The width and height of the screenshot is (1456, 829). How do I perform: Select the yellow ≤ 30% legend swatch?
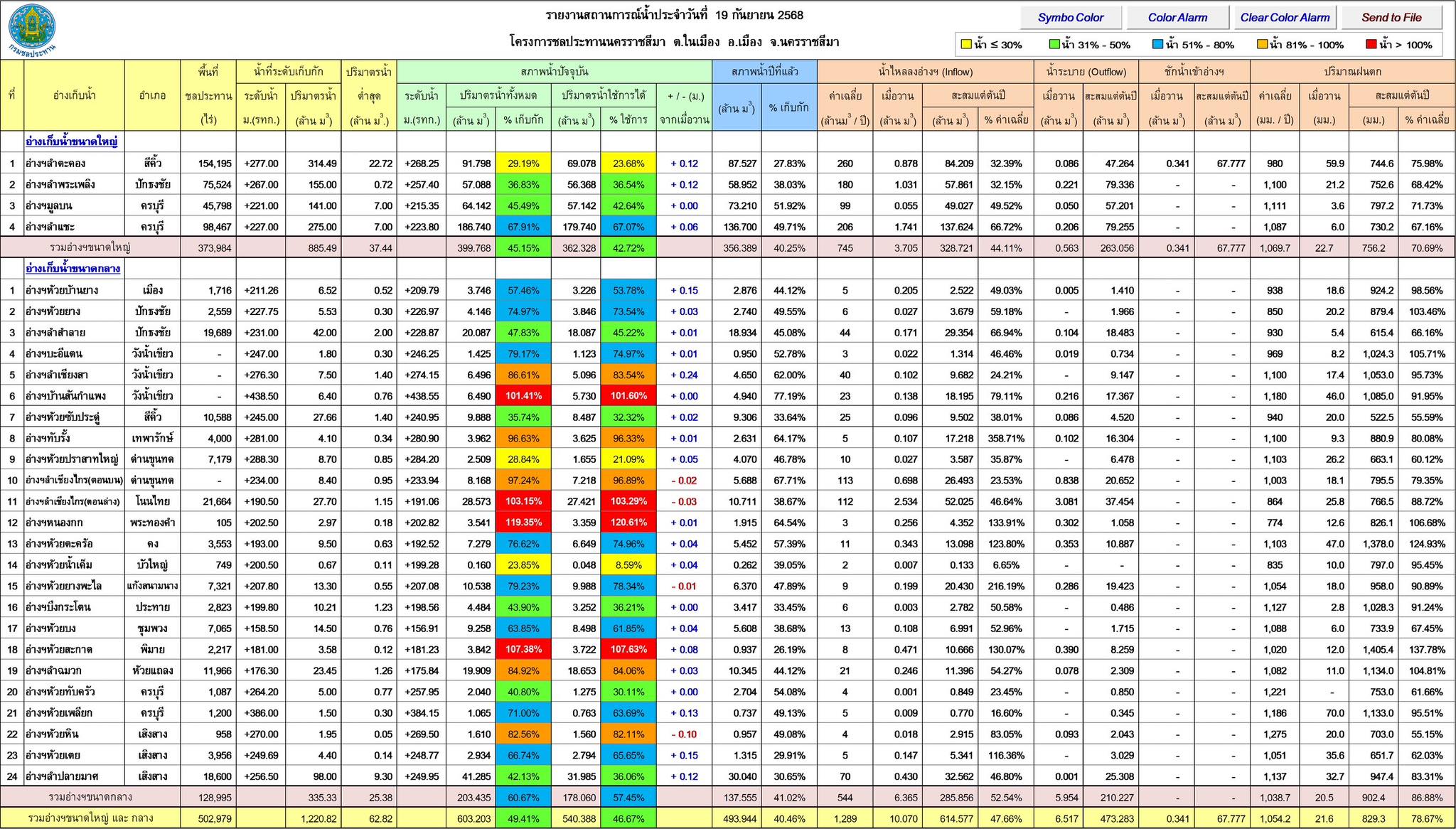[966, 45]
